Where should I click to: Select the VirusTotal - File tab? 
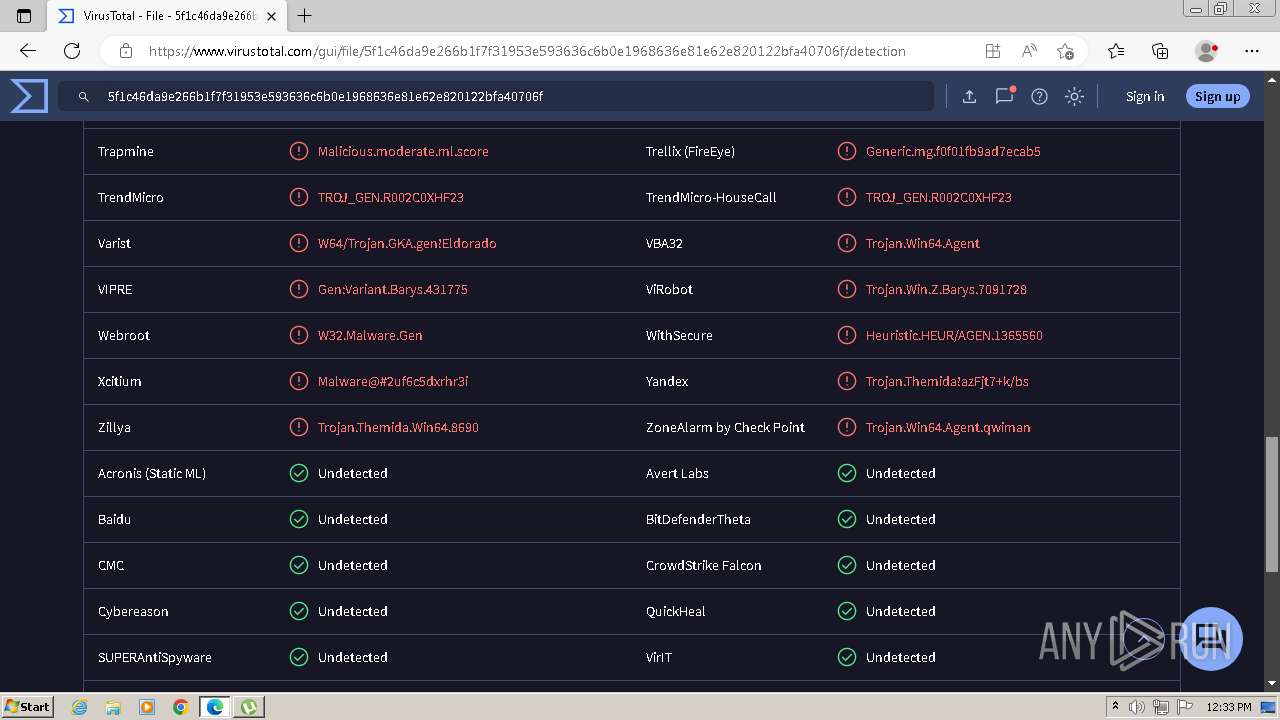pyautogui.click(x=168, y=16)
